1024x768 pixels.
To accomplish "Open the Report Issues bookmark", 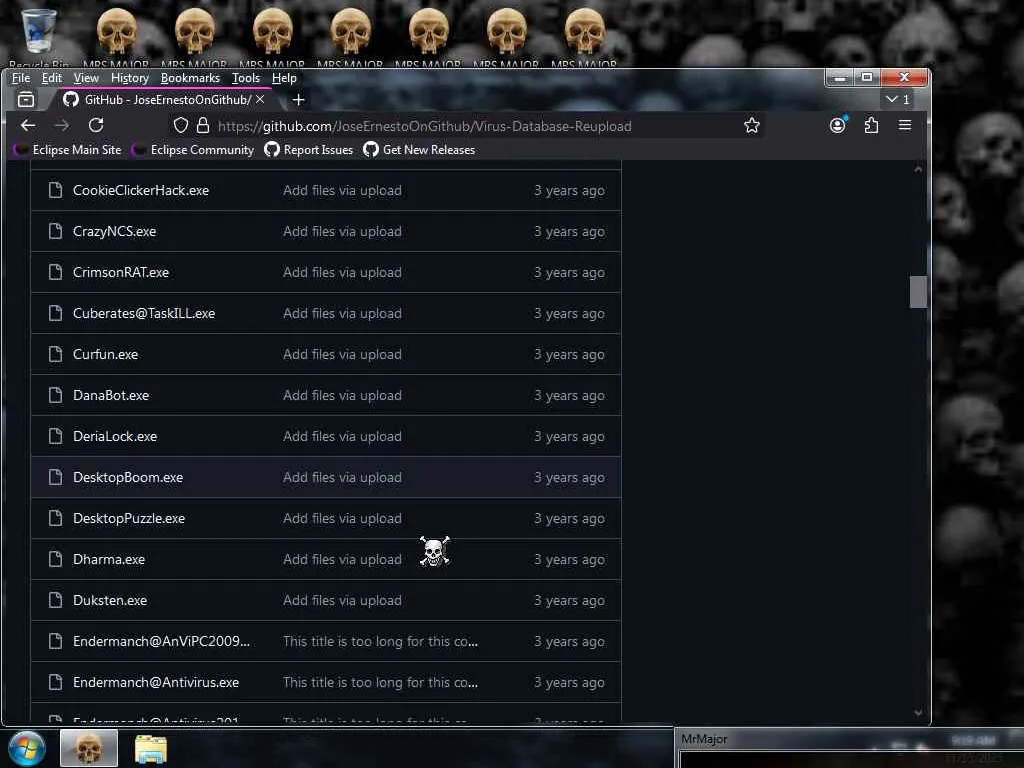I will [x=309, y=150].
